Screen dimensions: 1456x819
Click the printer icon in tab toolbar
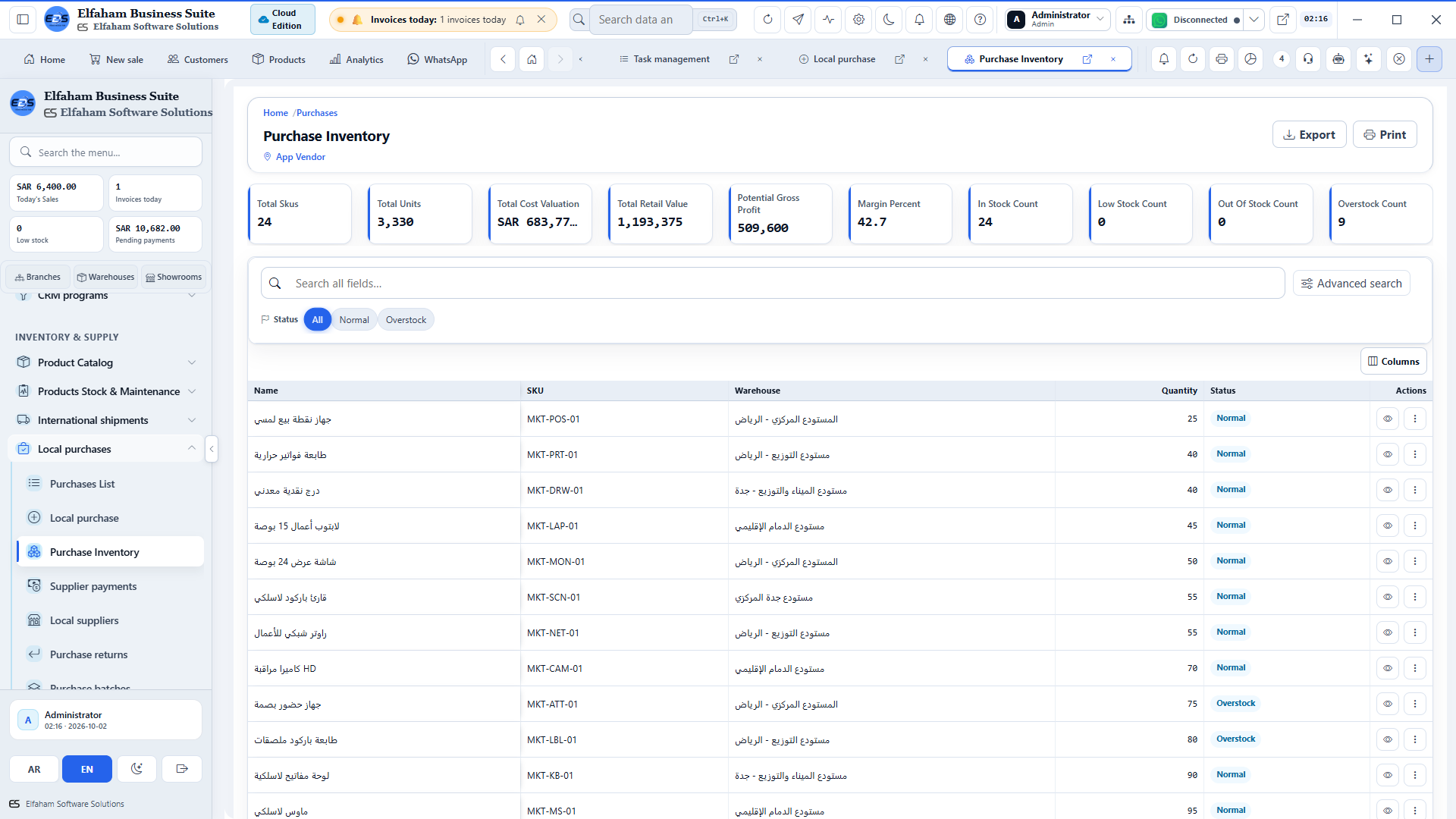(1222, 59)
